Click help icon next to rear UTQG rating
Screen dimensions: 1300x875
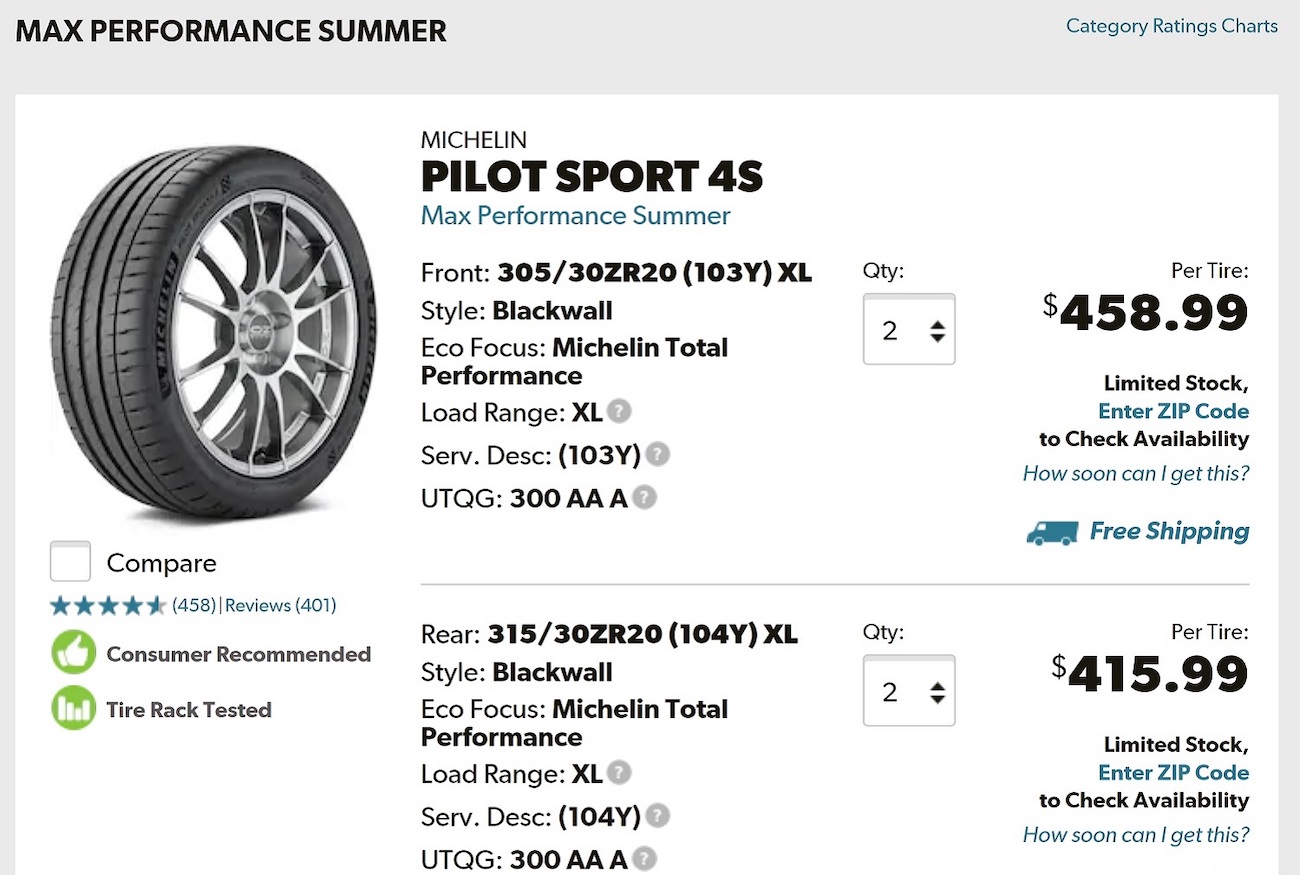coord(645,858)
